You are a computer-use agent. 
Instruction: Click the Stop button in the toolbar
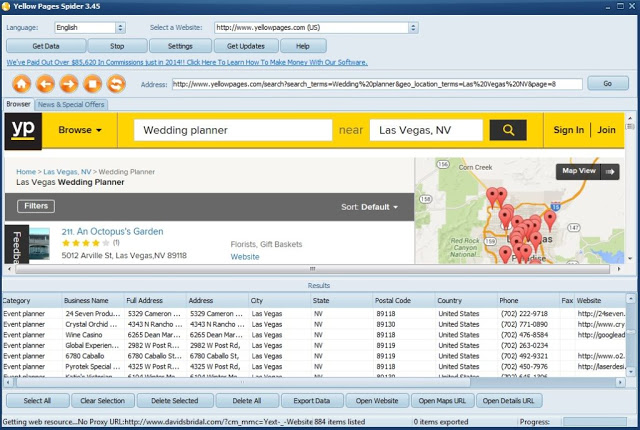[x=117, y=46]
